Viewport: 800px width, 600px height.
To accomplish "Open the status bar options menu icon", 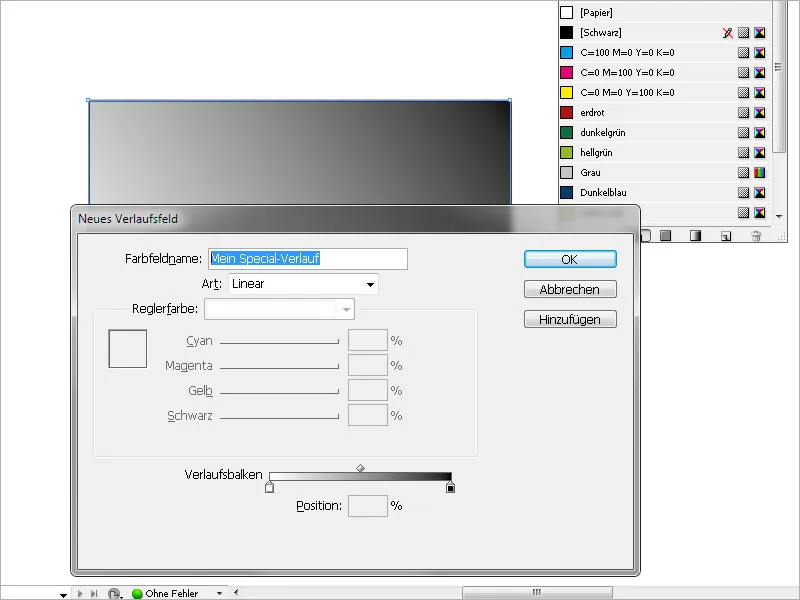I will coord(114,594).
